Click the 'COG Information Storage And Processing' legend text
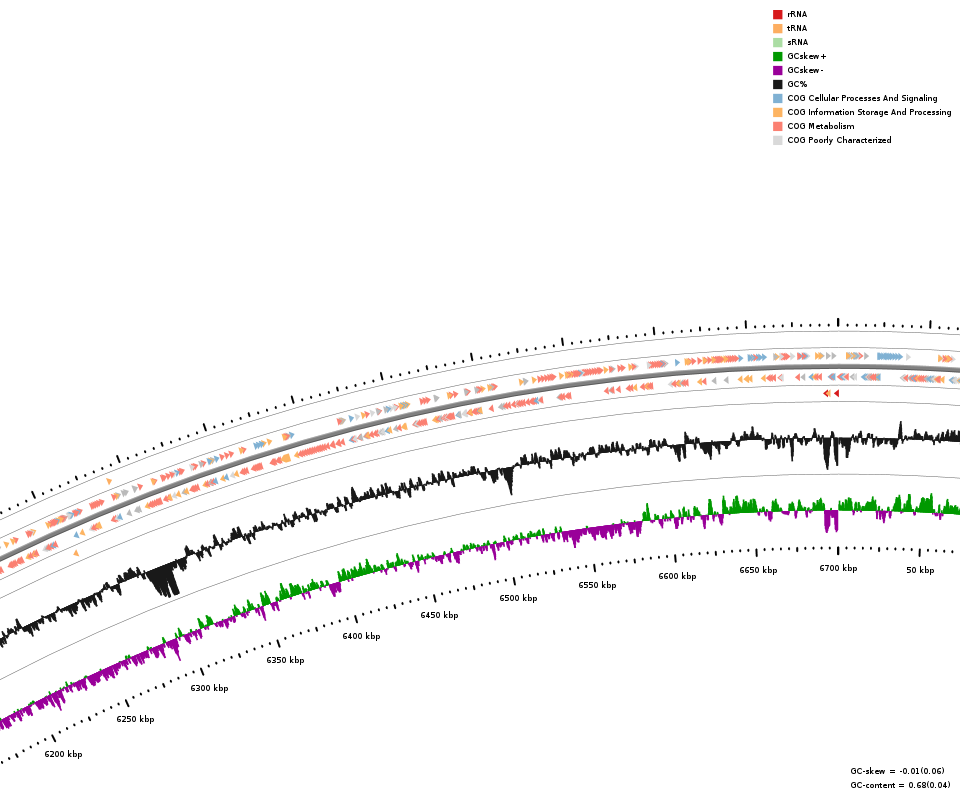The width and height of the screenshot is (960, 800). [x=869, y=113]
